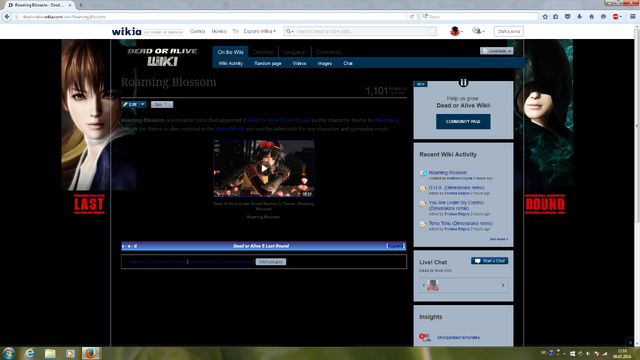Click the Wikia logo
Screen dimensions: 640x360
pyautogui.click(x=127, y=31)
